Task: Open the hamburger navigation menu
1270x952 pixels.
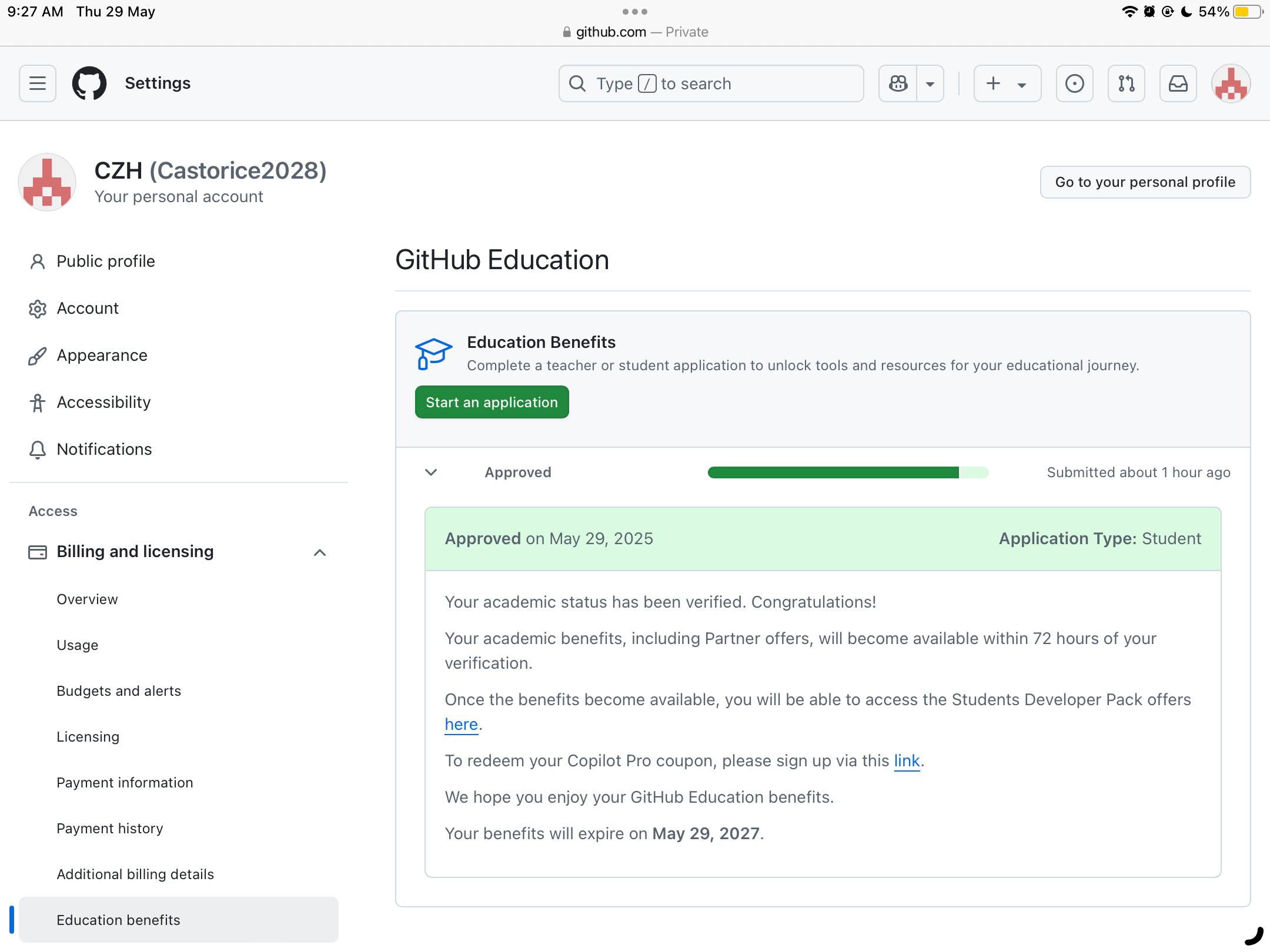Action: (38, 83)
